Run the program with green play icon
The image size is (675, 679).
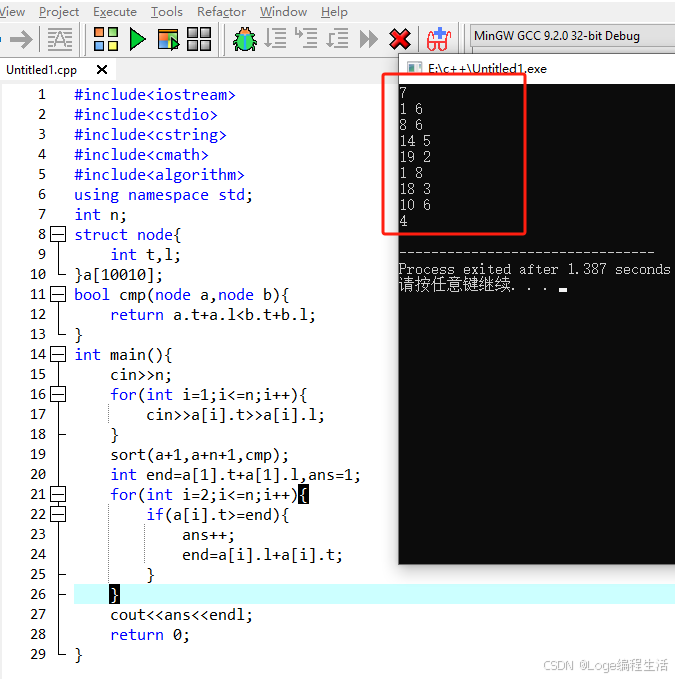pos(138,39)
